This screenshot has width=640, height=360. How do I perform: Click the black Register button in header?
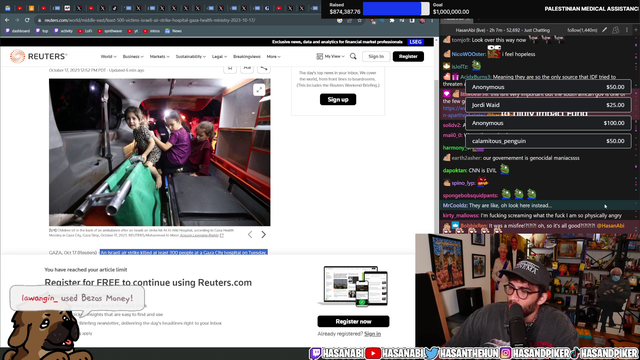408,56
